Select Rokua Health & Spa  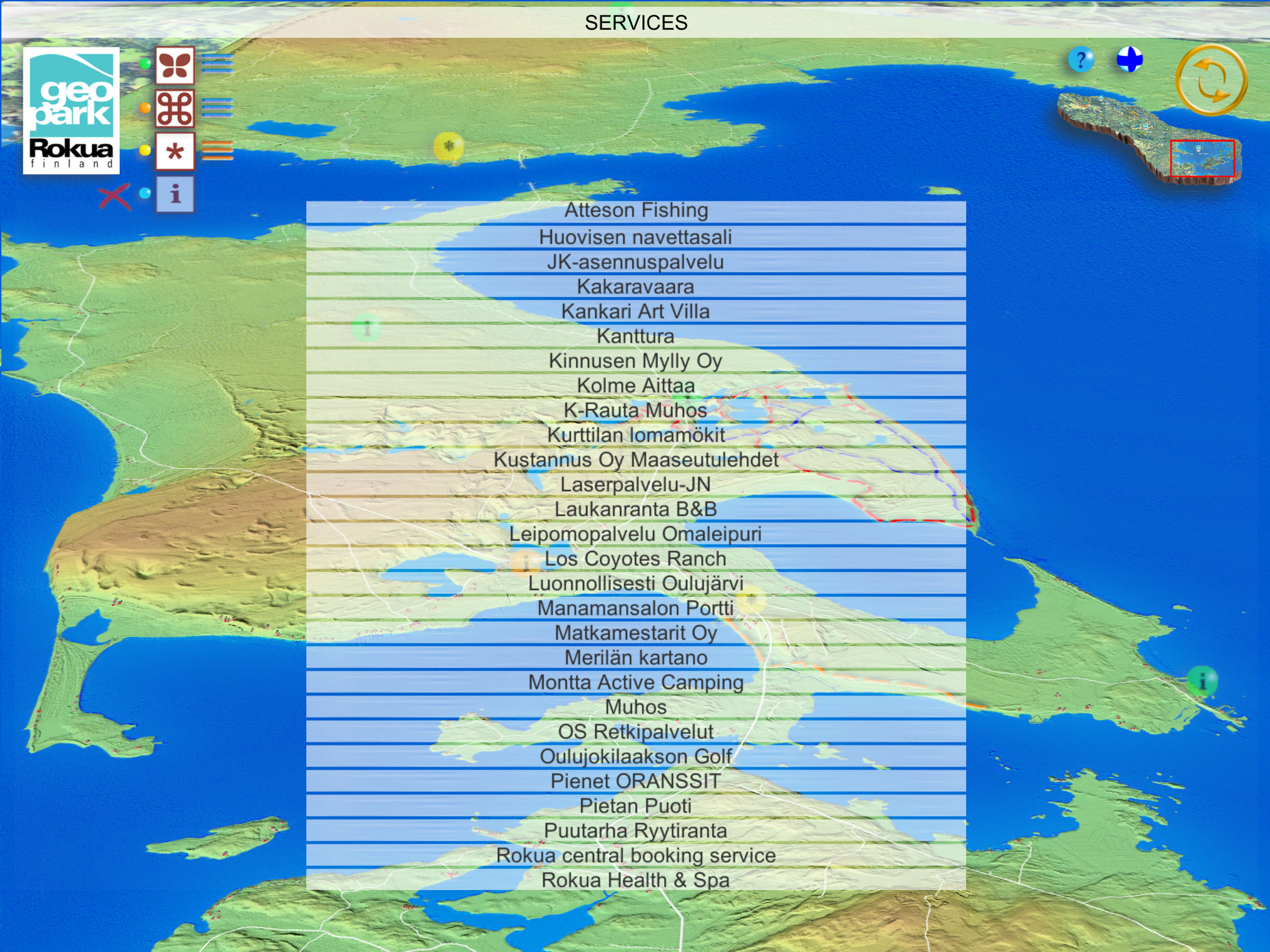tap(636, 879)
